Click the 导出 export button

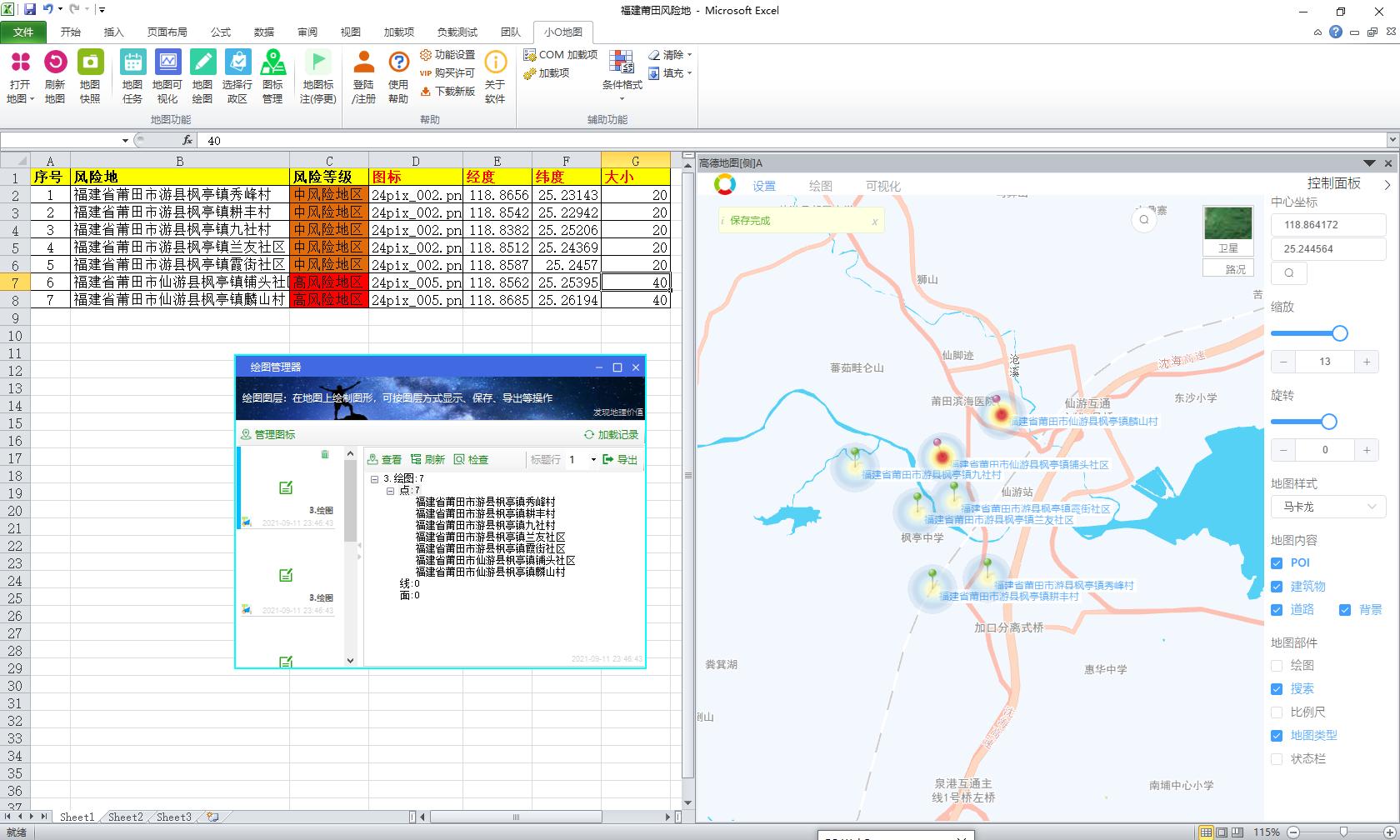pos(620,460)
